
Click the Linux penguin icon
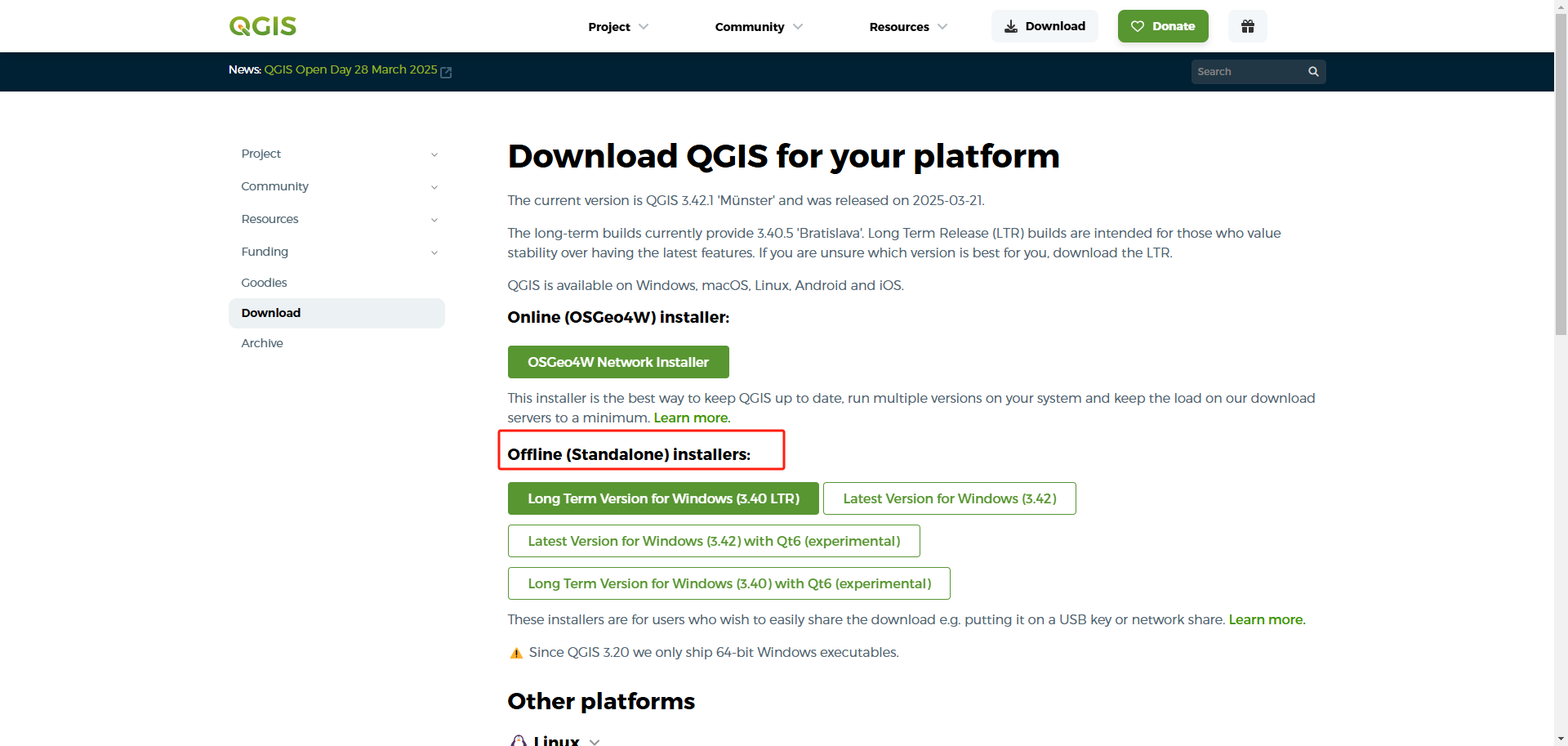click(518, 741)
